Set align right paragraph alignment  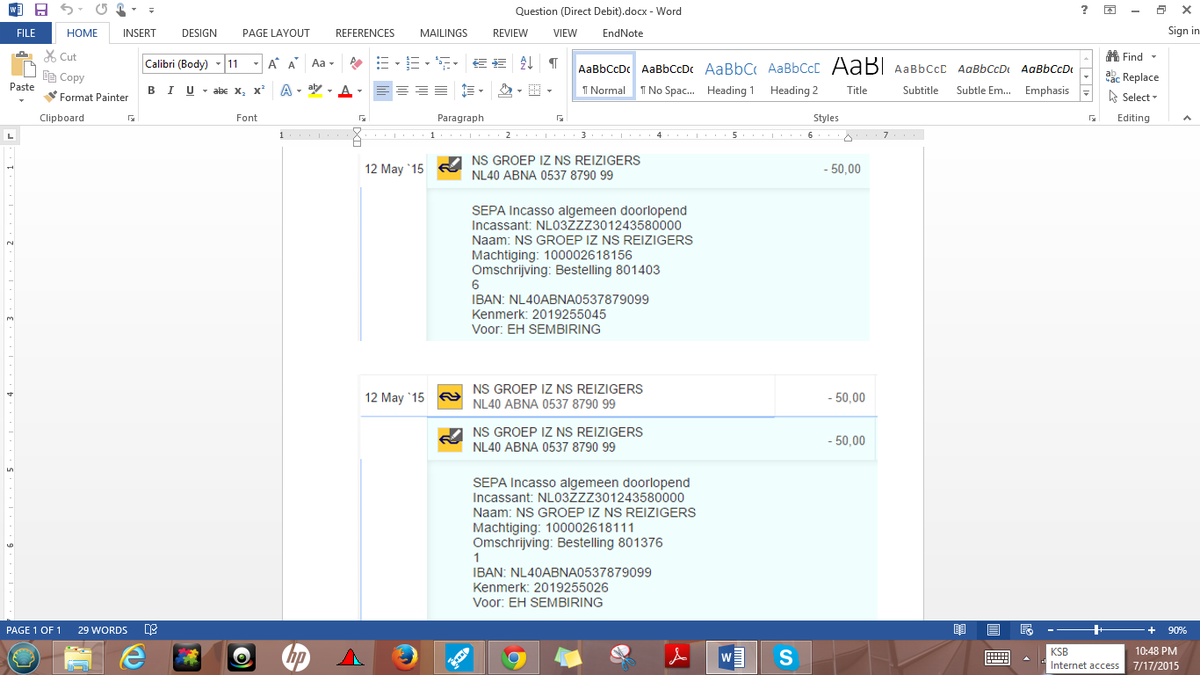pos(421,90)
